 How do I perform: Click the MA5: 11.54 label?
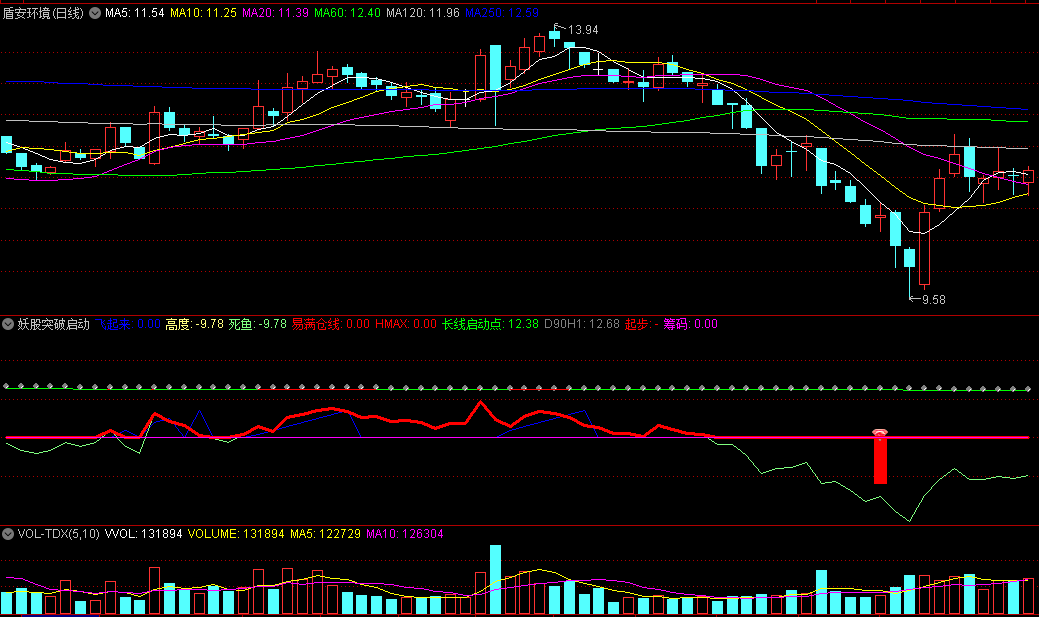(135, 13)
